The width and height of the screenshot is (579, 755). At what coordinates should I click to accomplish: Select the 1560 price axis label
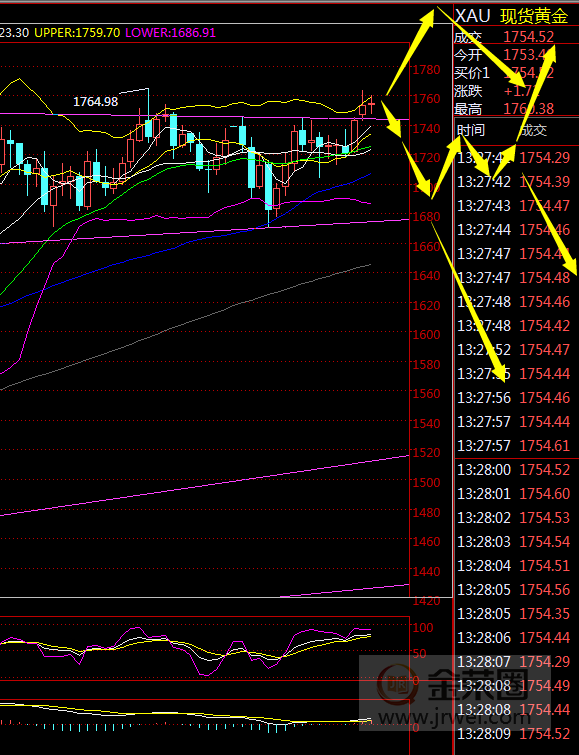coord(426,394)
